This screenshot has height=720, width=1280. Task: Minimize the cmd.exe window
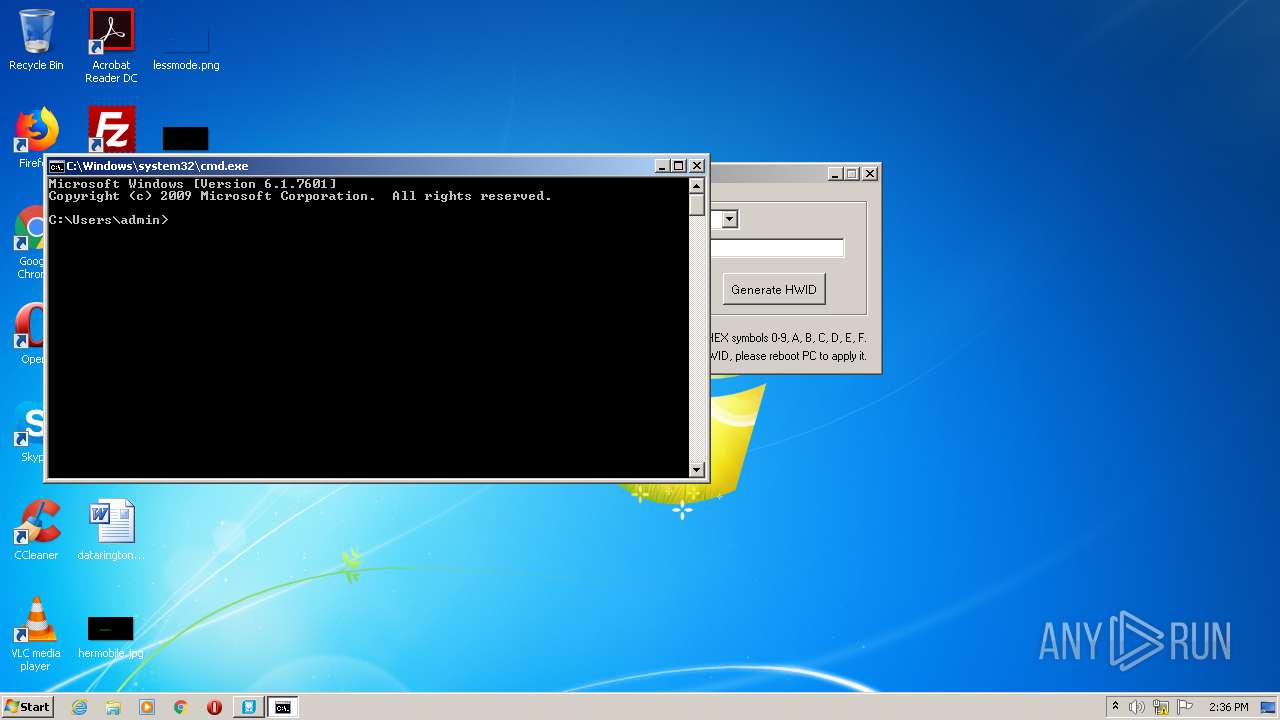661,166
